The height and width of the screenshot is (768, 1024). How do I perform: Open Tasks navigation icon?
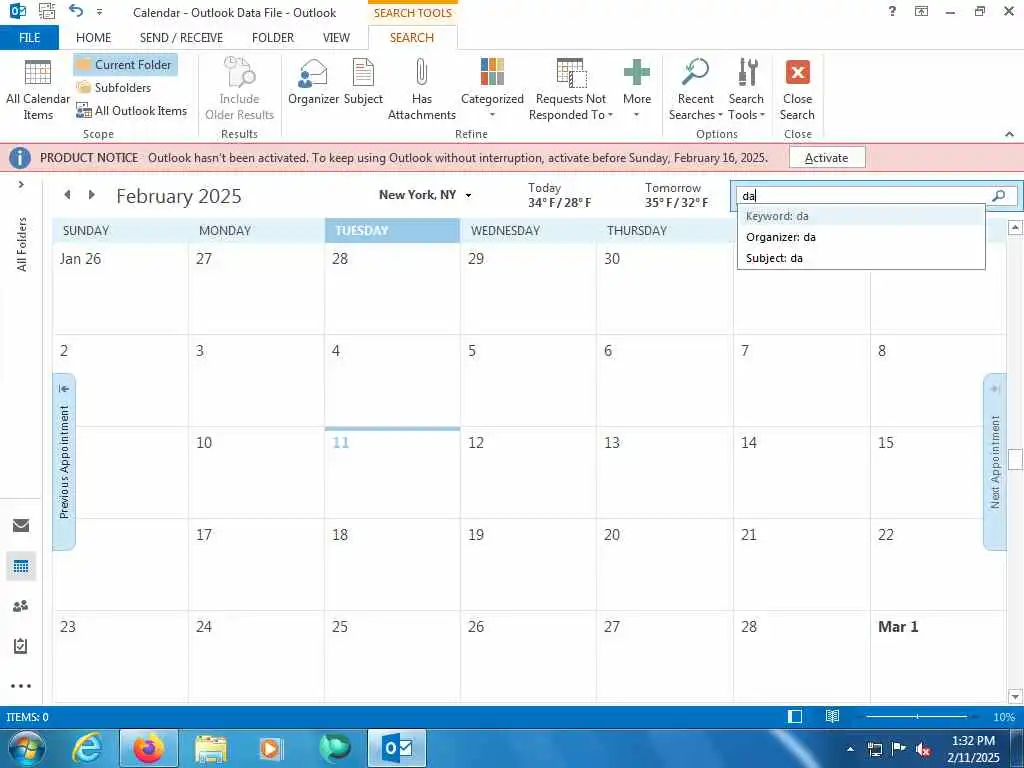tap(21, 646)
